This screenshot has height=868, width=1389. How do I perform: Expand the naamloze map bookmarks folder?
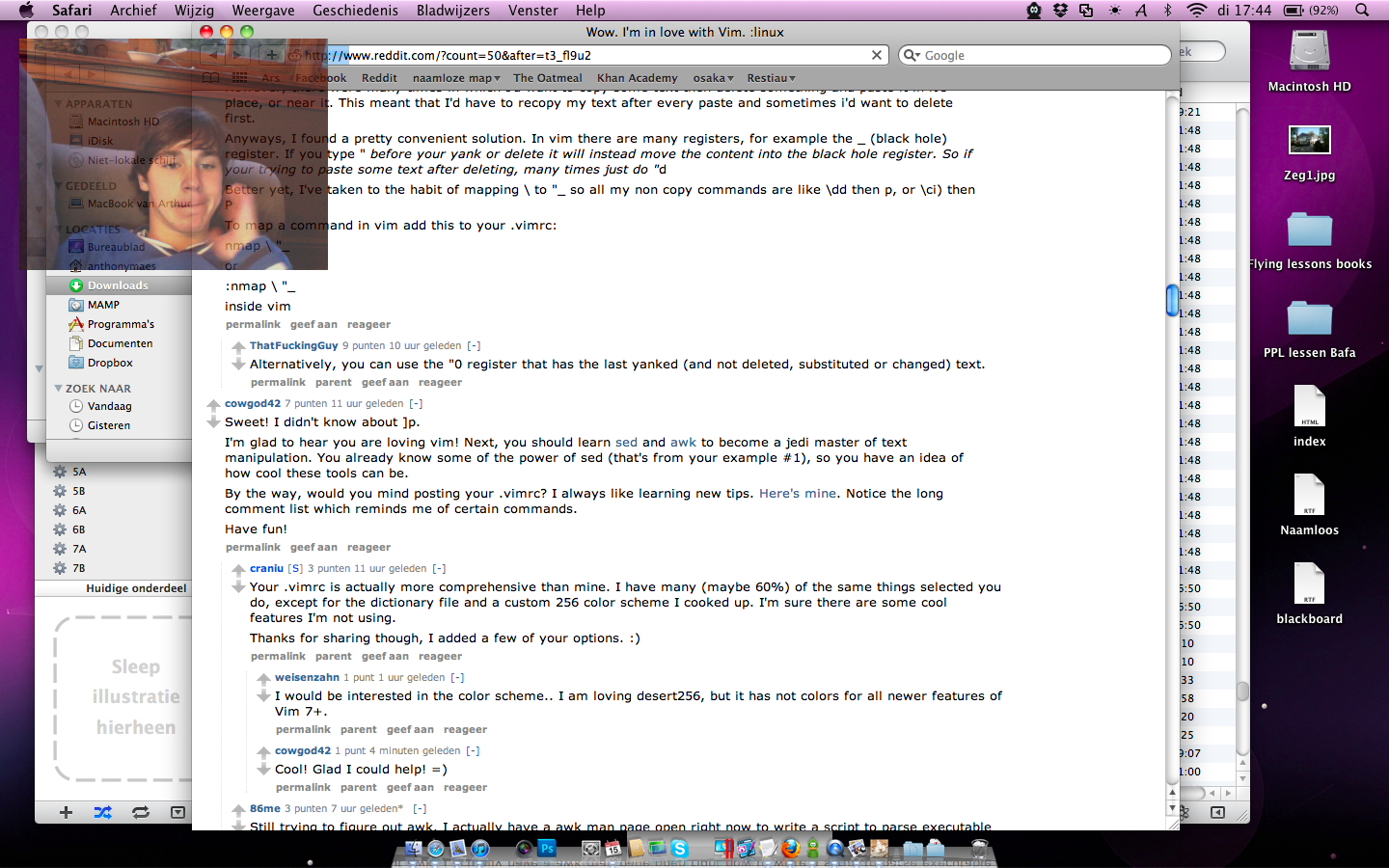point(456,78)
